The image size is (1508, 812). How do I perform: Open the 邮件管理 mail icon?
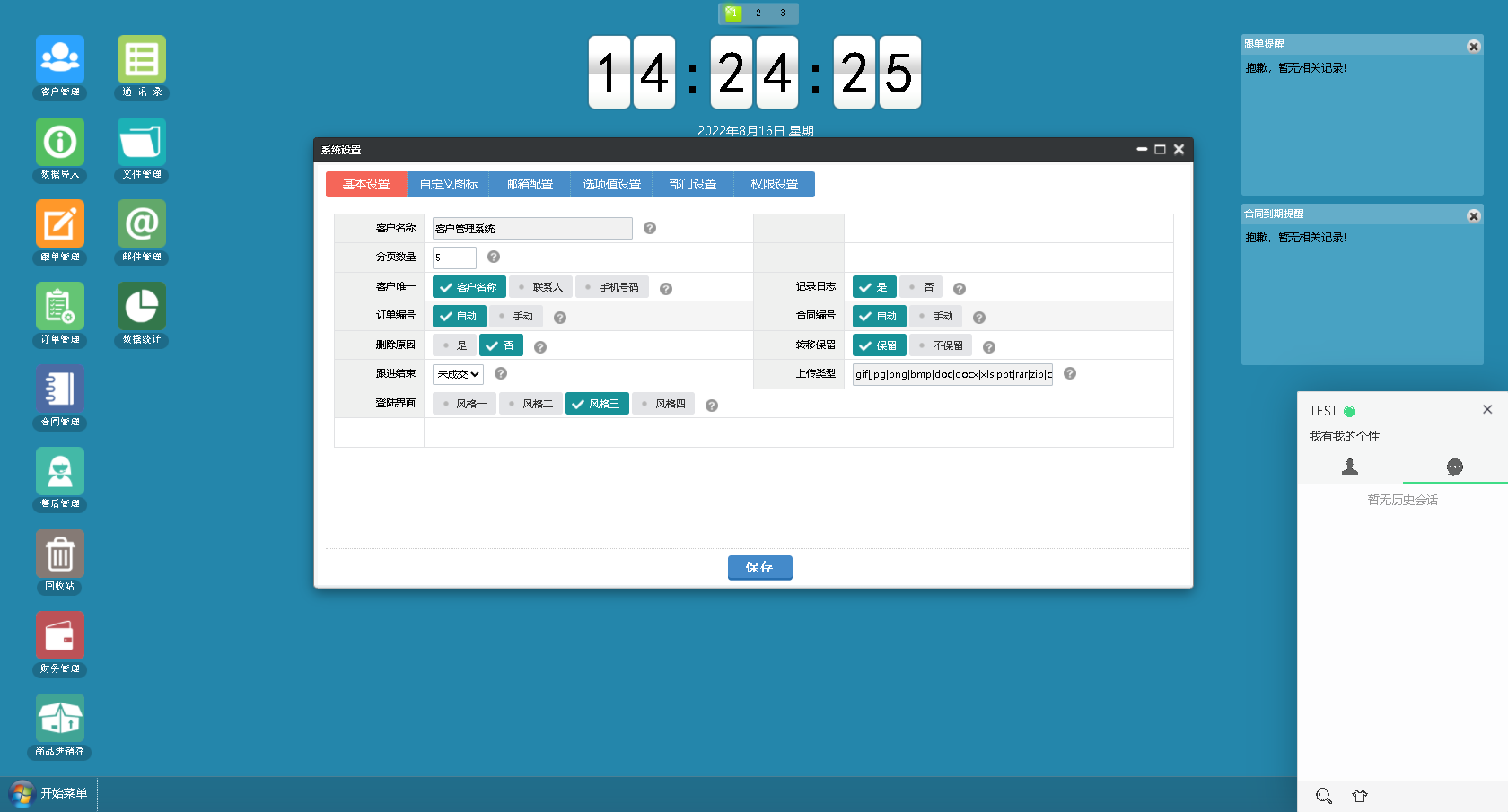(142, 224)
